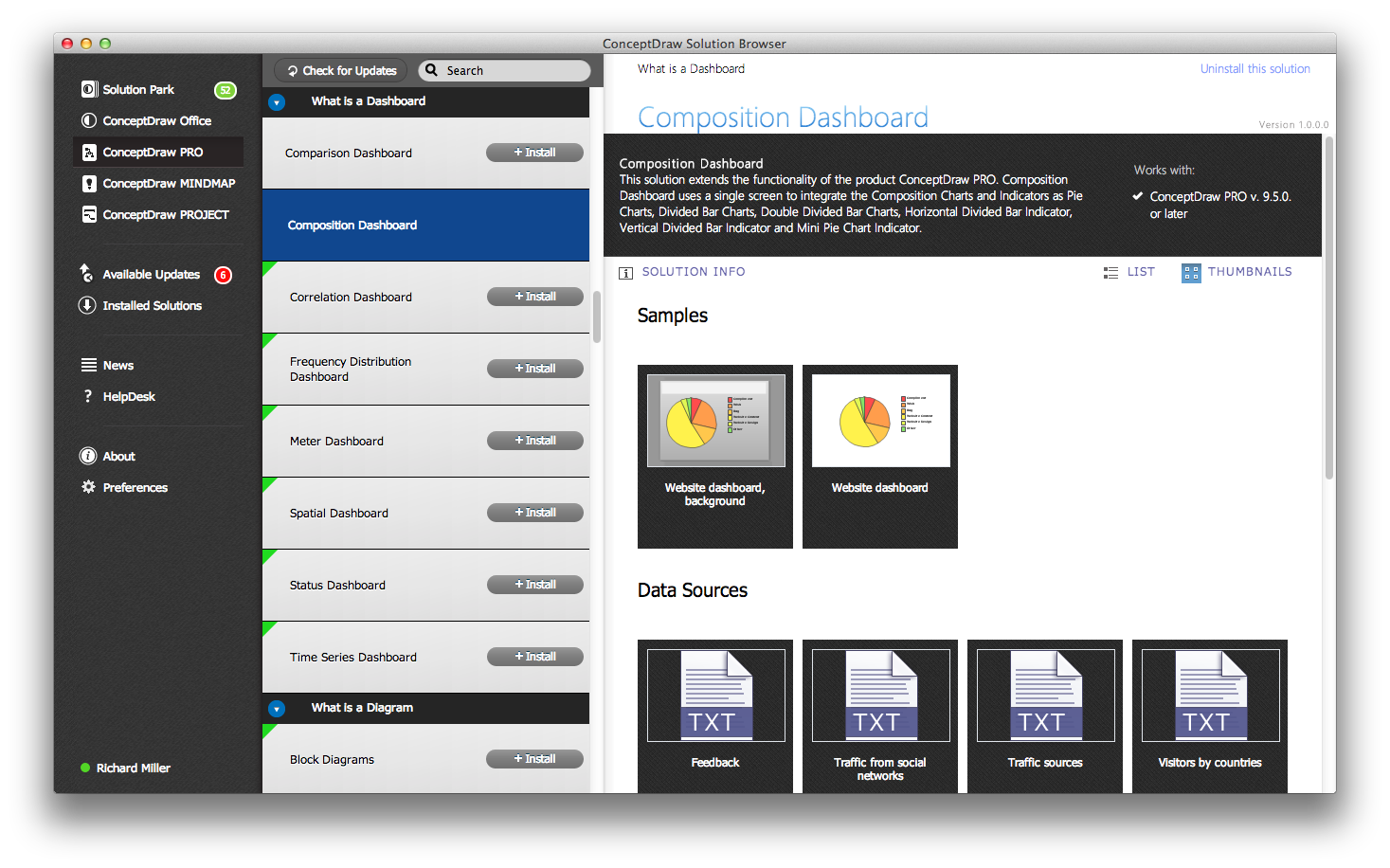Click the ConceptDraw Office icon
Viewport: 1390px width, 868px height.
88,120
